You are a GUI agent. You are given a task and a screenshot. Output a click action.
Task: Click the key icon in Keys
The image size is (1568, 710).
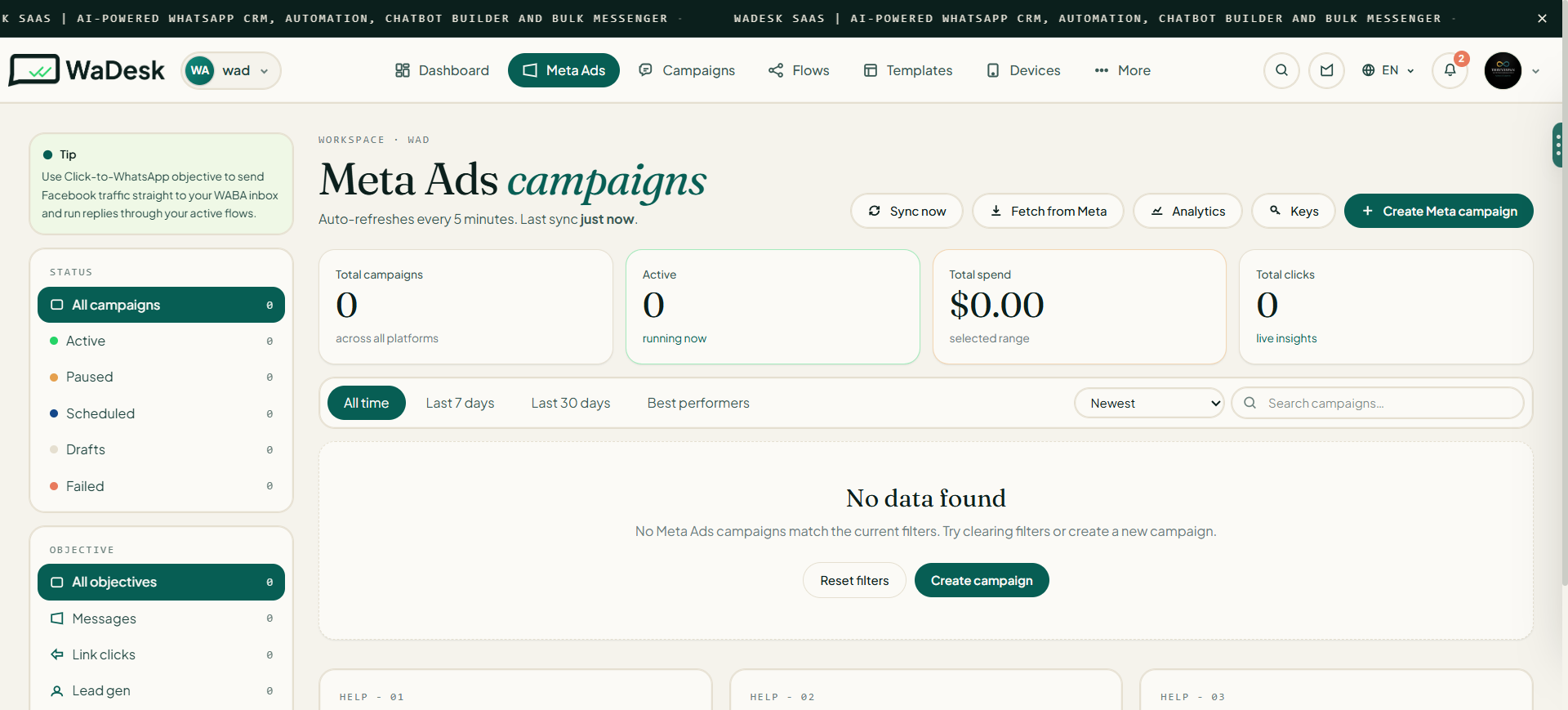point(1275,211)
